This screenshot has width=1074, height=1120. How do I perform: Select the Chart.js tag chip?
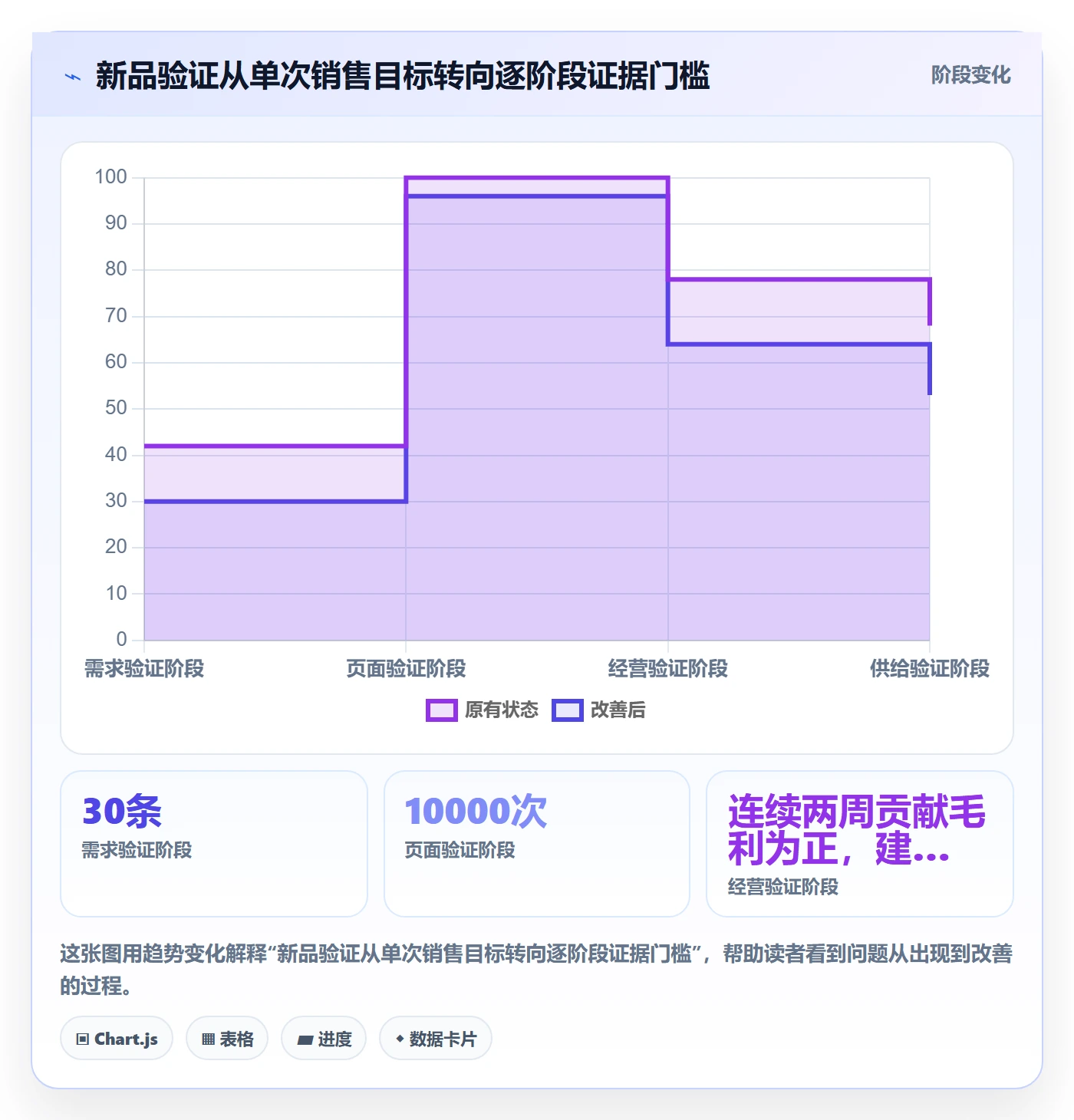(x=117, y=1039)
